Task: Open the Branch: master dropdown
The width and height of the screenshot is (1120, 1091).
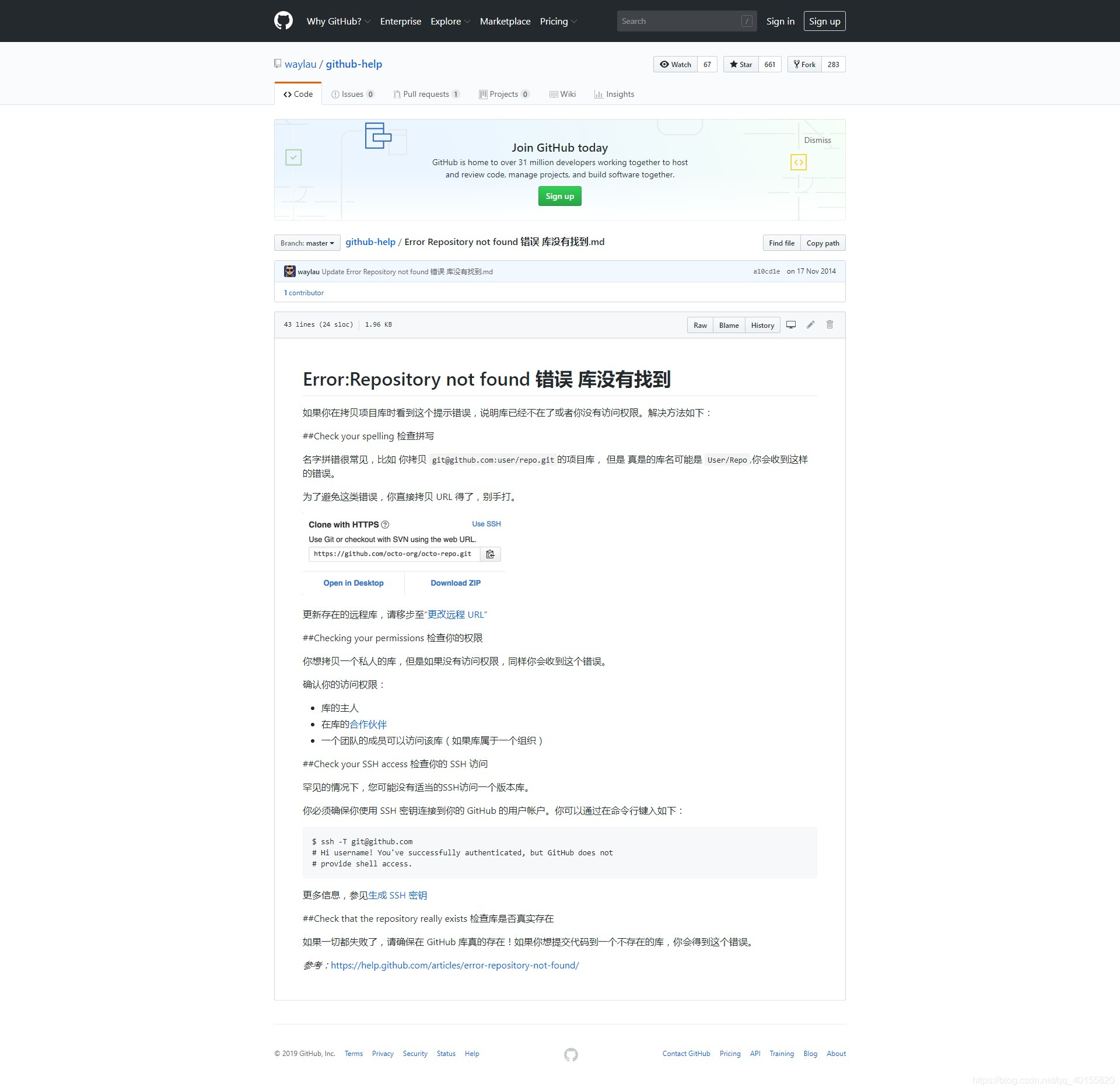Action: coord(307,243)
